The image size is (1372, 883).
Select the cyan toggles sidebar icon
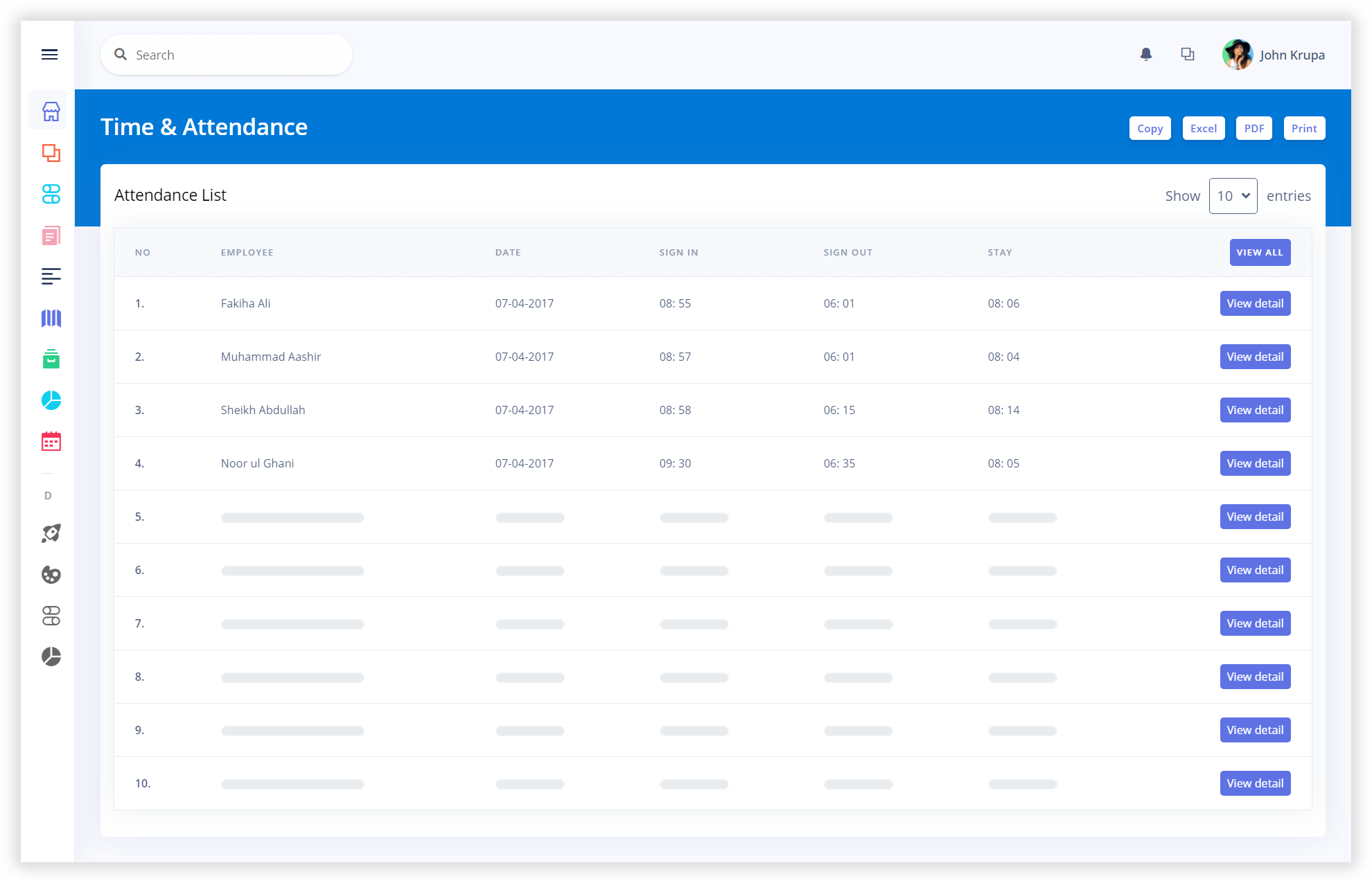coord(51,194)
